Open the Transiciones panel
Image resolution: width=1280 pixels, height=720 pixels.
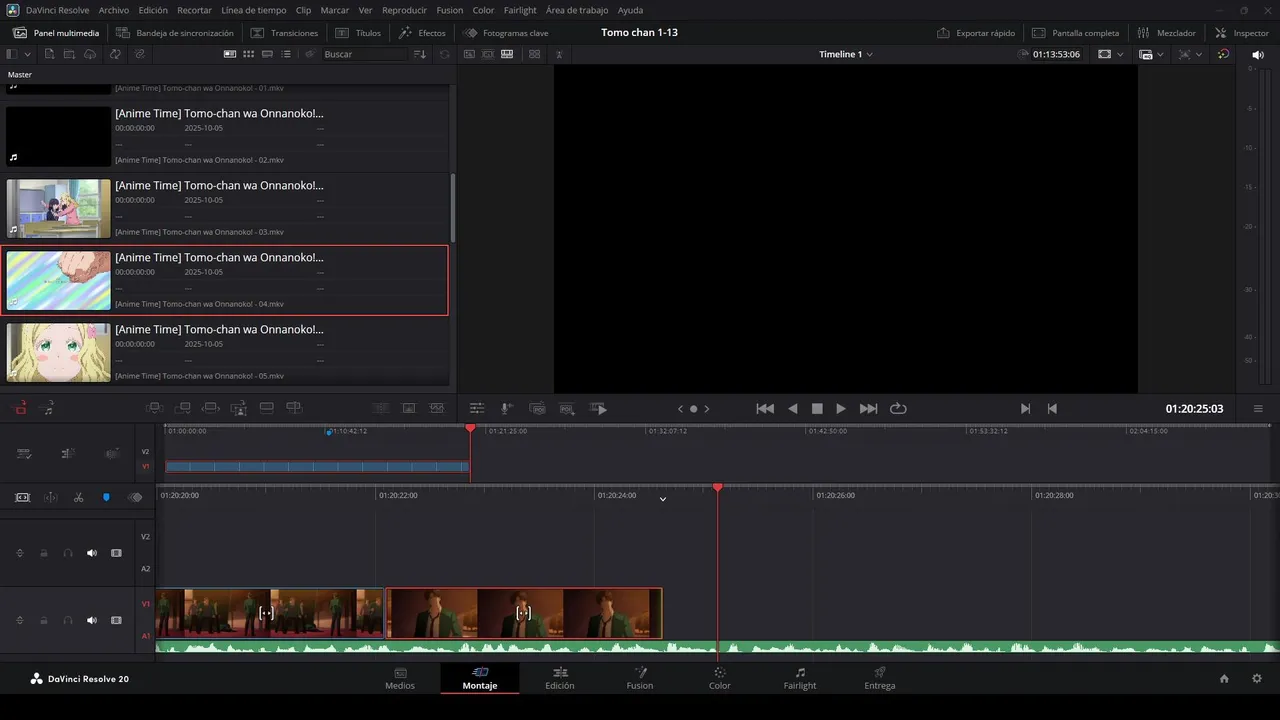point(284,33)
